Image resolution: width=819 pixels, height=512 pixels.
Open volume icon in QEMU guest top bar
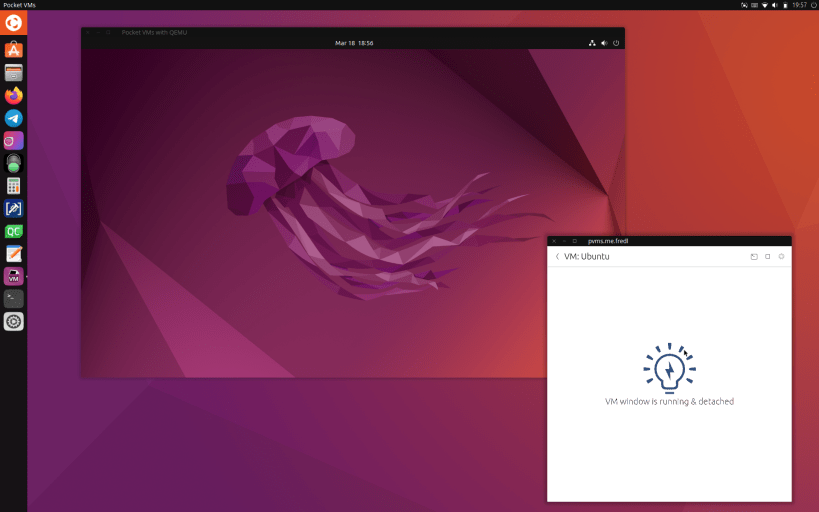tap(604, 43)
